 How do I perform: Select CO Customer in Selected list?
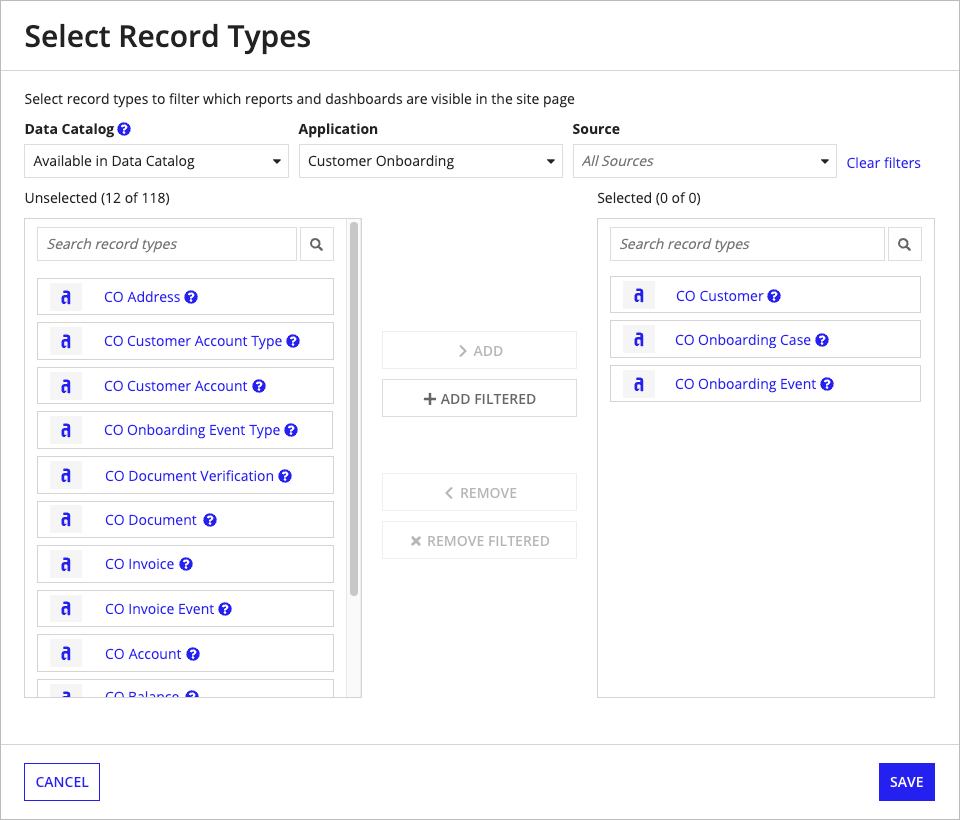(x=765, y=295)
